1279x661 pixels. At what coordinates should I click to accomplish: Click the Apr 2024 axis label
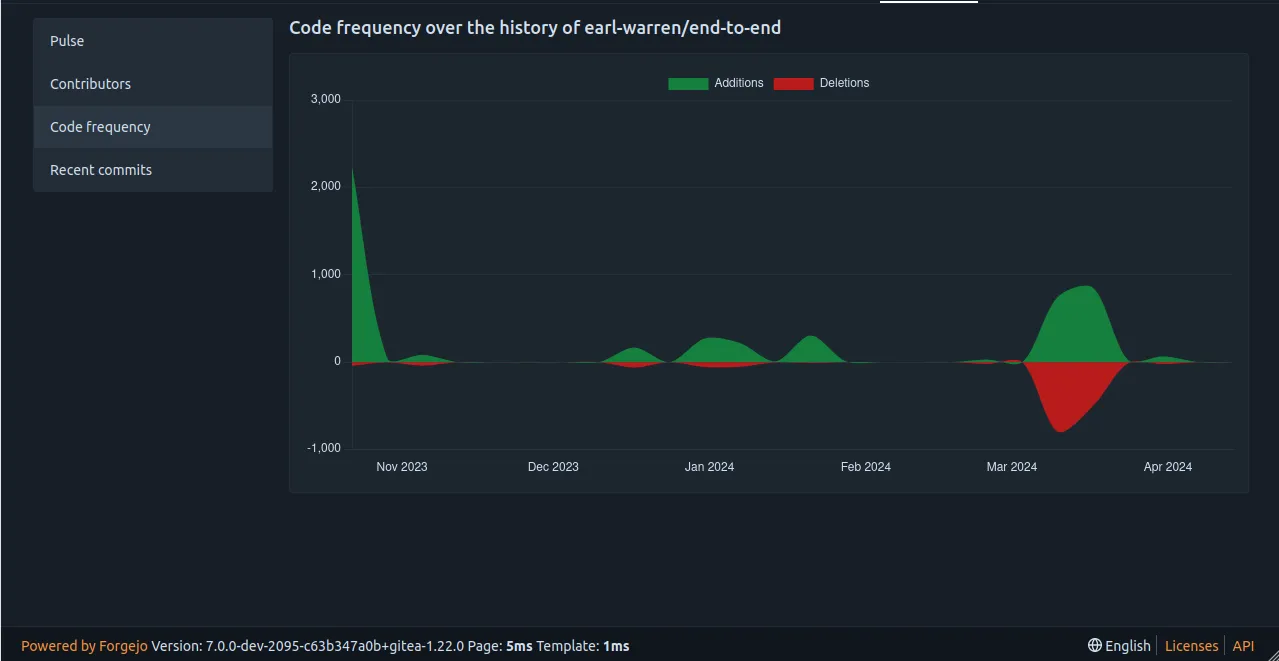(1167, 466)
